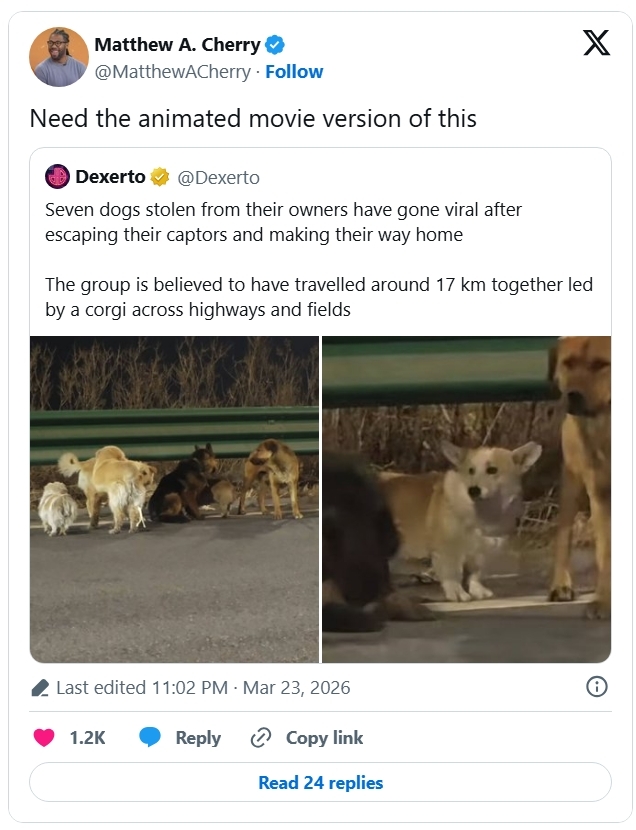Screen dimensions: 636x830
Task: Click the Reply text label
Action: pyautogui.click(x=198, y=738)
